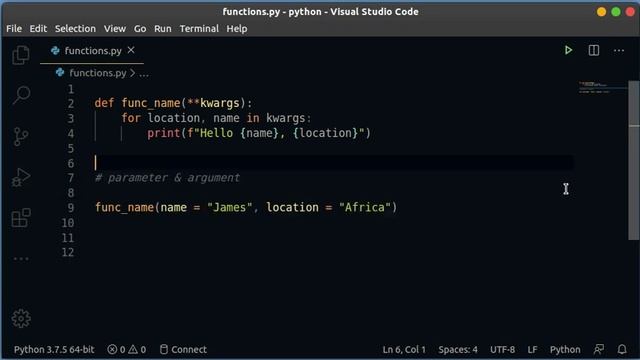Open the Run menu

pos(162,29)
